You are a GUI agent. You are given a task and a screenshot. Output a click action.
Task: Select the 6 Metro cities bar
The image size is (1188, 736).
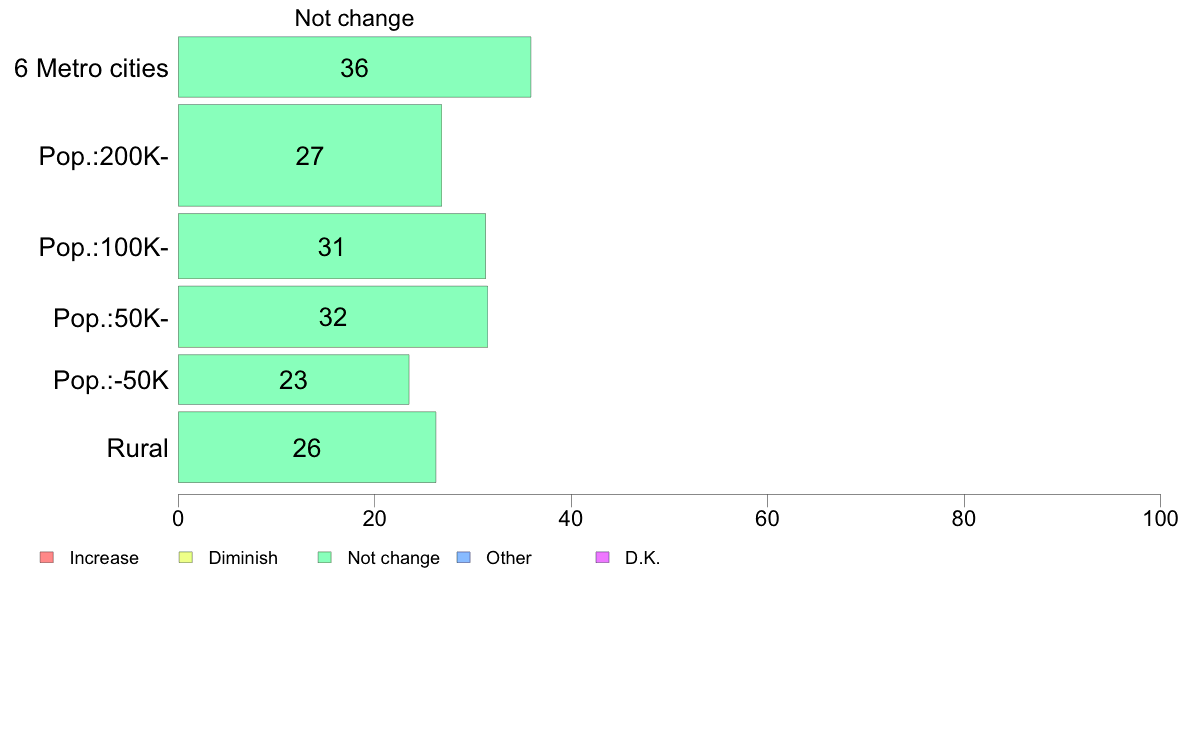355,67
